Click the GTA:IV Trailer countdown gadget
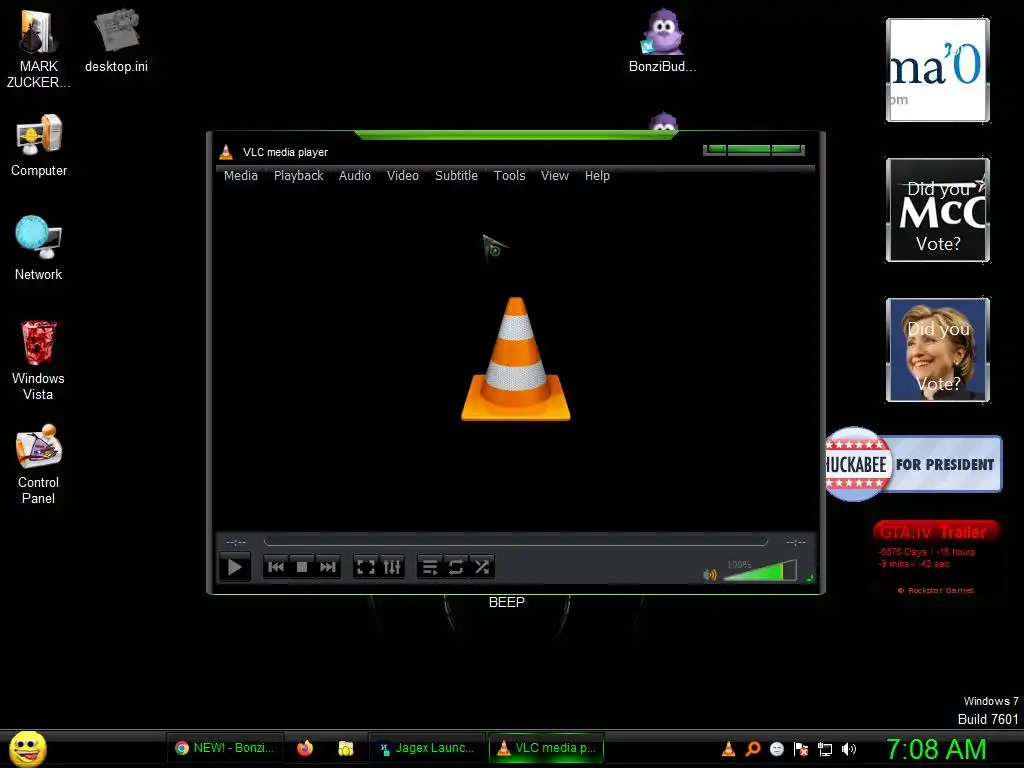 point(936,557)
